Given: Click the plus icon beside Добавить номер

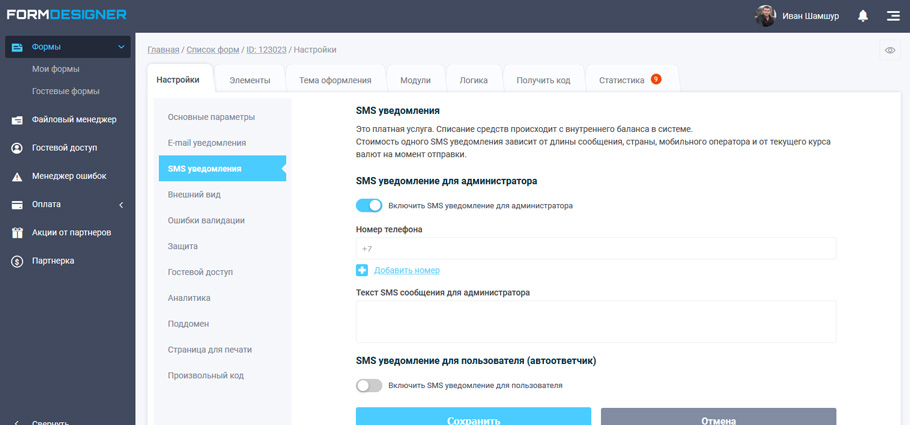Looking at the screenshot, I should tap(362, 270).
